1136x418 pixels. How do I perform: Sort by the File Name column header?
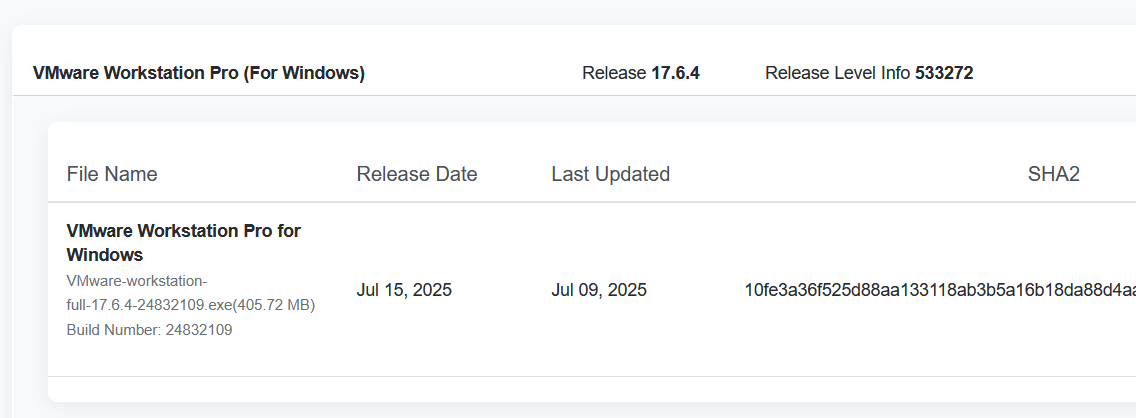tap(112, 174)
